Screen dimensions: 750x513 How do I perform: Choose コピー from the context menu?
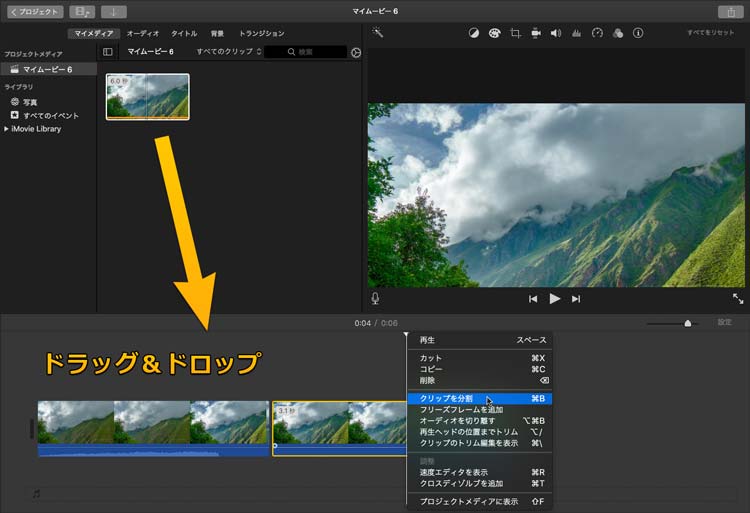coord(480,369)
